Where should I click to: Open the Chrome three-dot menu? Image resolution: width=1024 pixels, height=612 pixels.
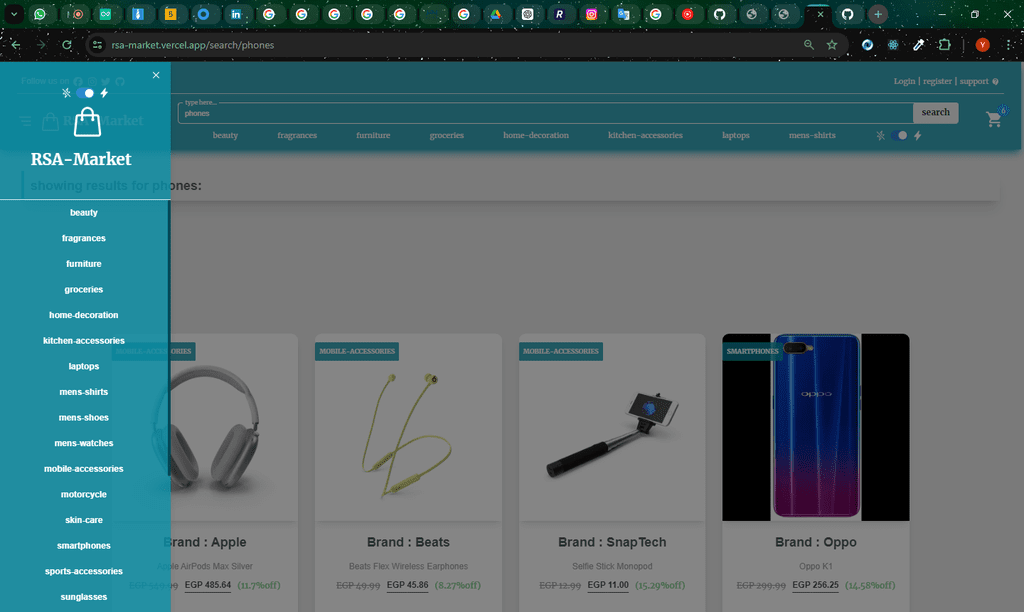point(1009,45)
